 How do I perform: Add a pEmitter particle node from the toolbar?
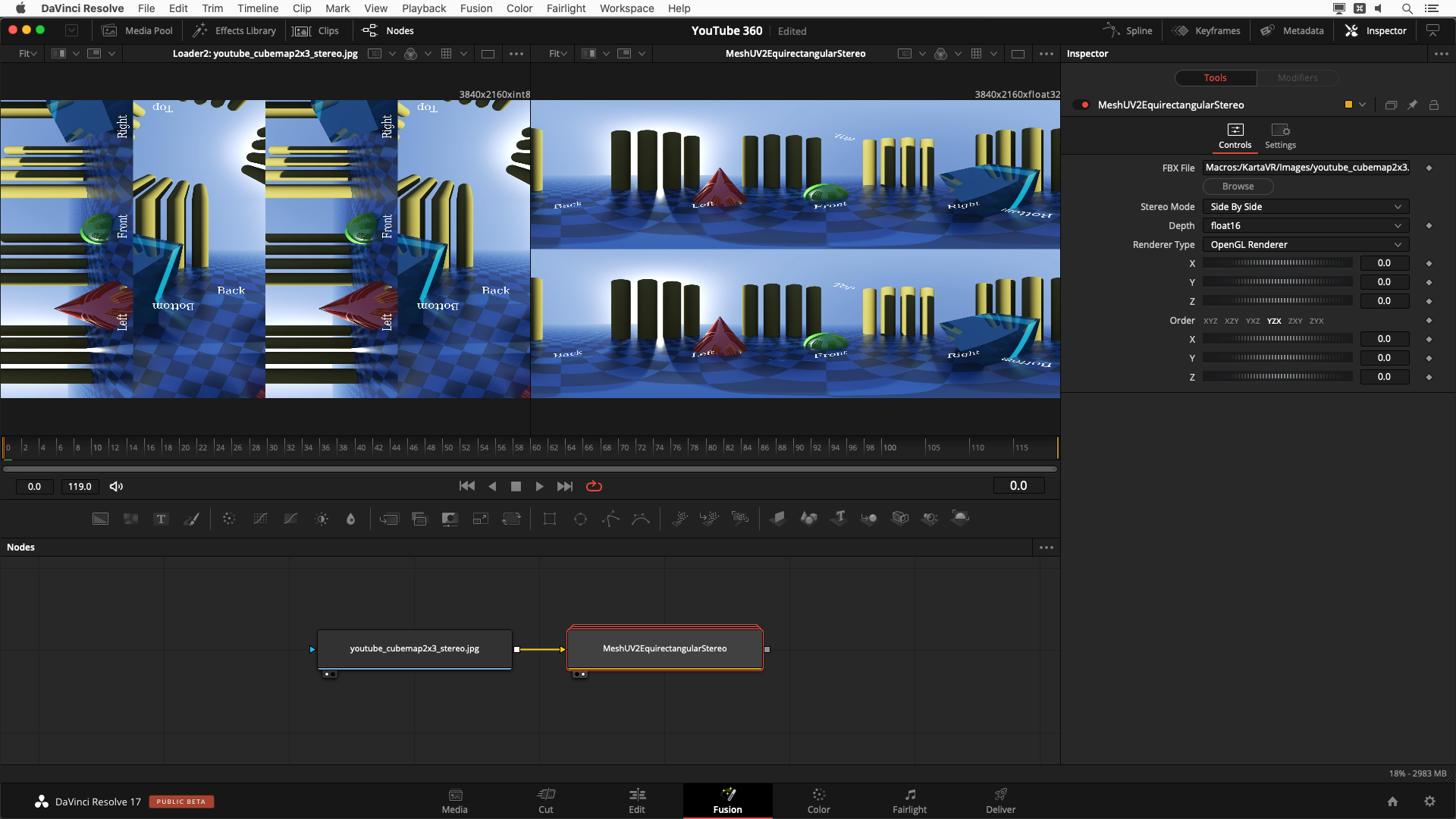pyautogui.click(x=679, y=519)
